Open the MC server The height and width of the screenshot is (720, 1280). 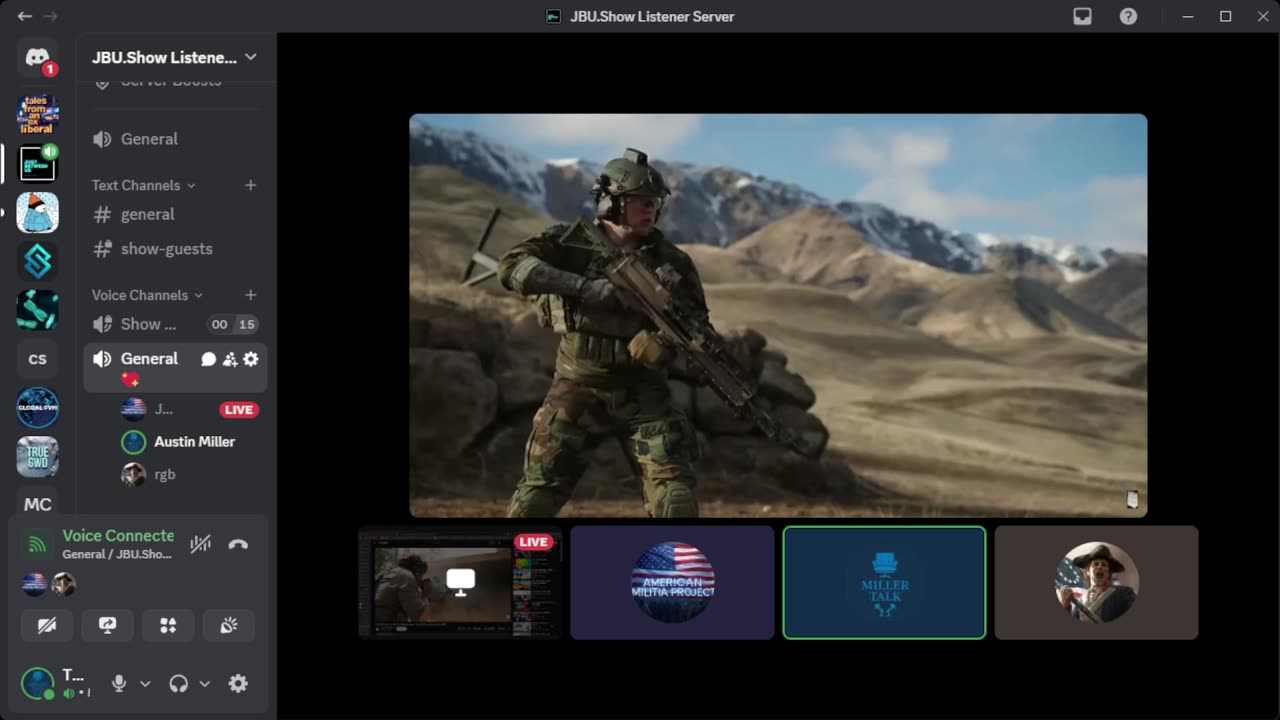click(37, 504)
